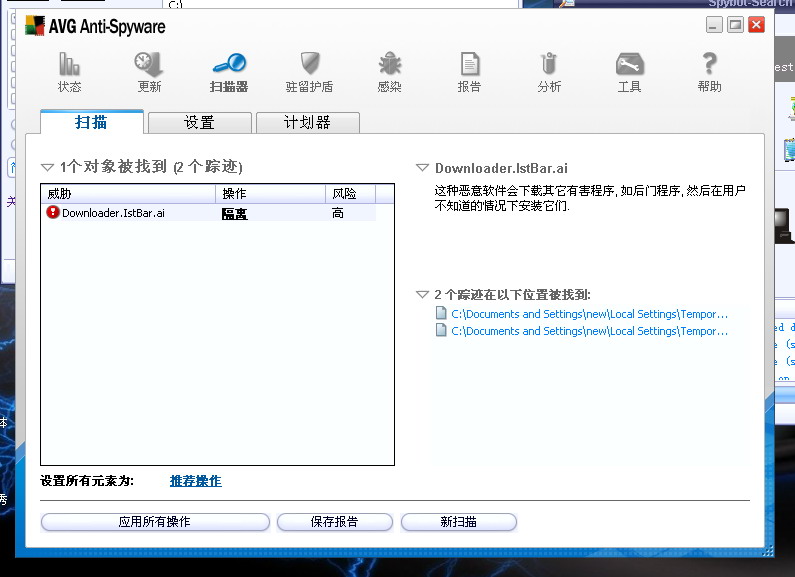Open the second C:\Documents and Settings trace link

589,331
